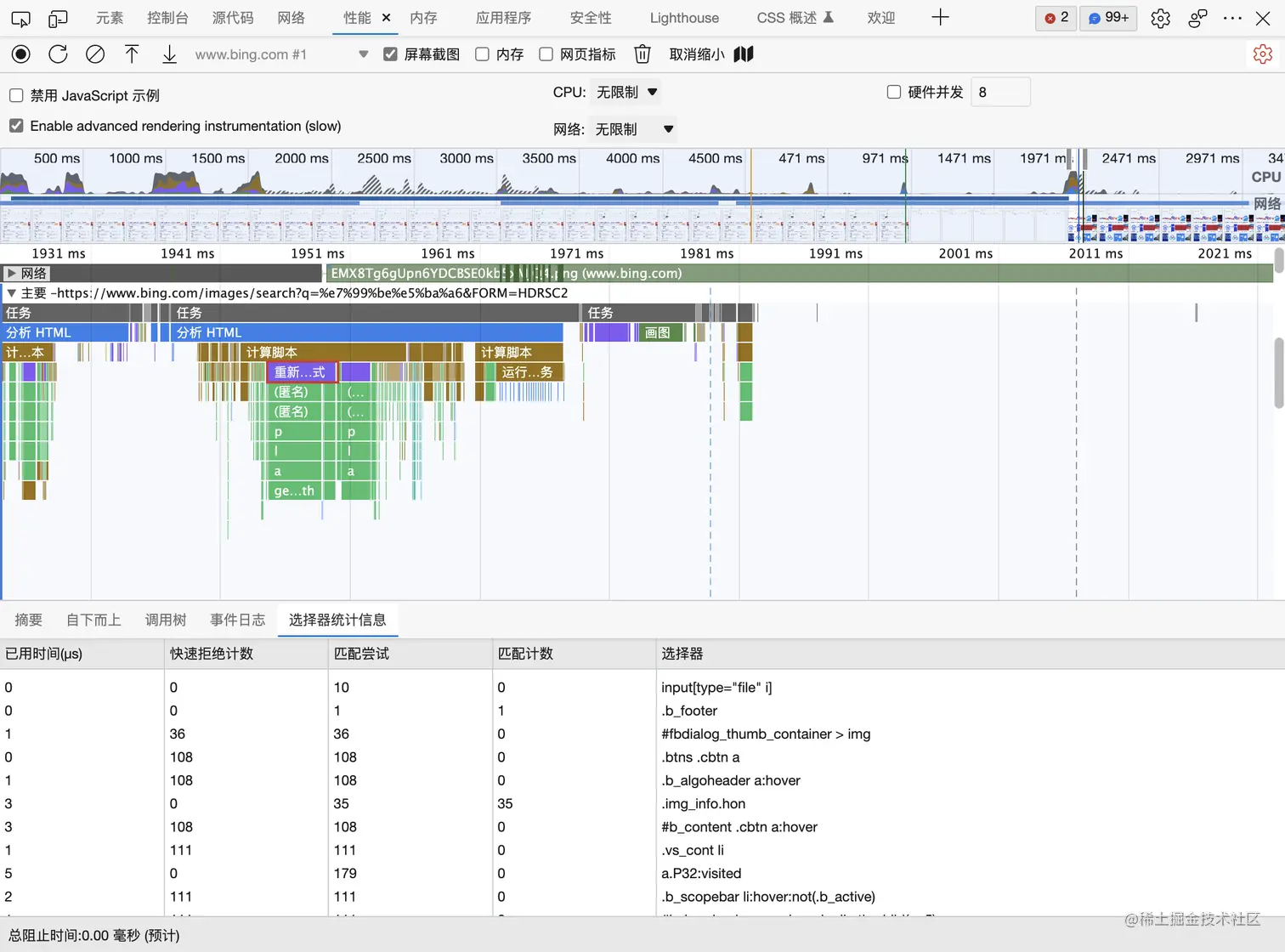Click the 硬件并发 value field showing 8

1000,92
